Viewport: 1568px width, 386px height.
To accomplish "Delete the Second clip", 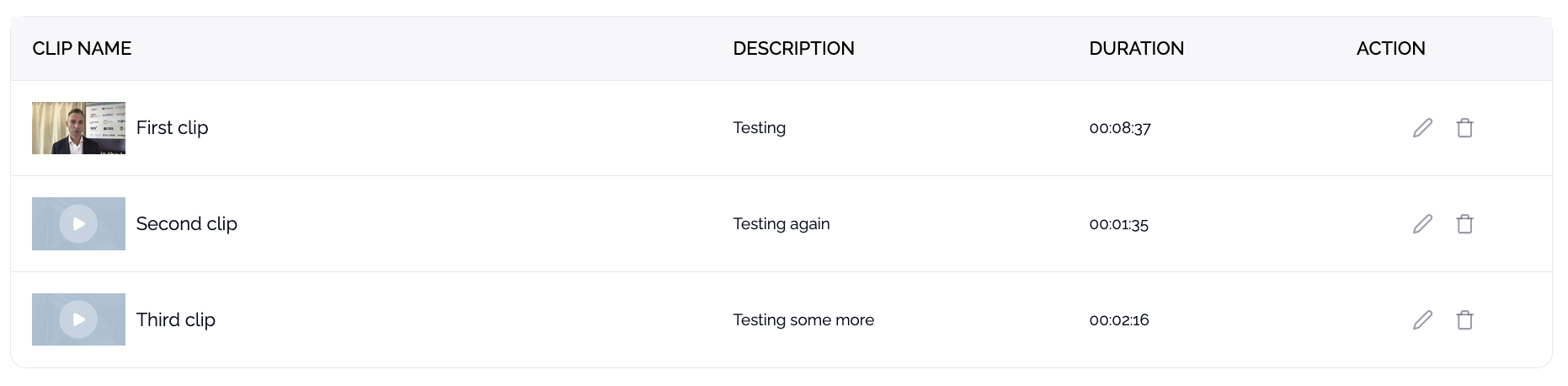I will 1464,224.
